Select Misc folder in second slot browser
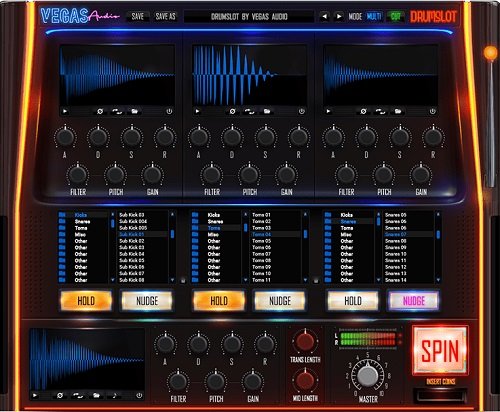The image size is (500, 412). pos(216,235)
